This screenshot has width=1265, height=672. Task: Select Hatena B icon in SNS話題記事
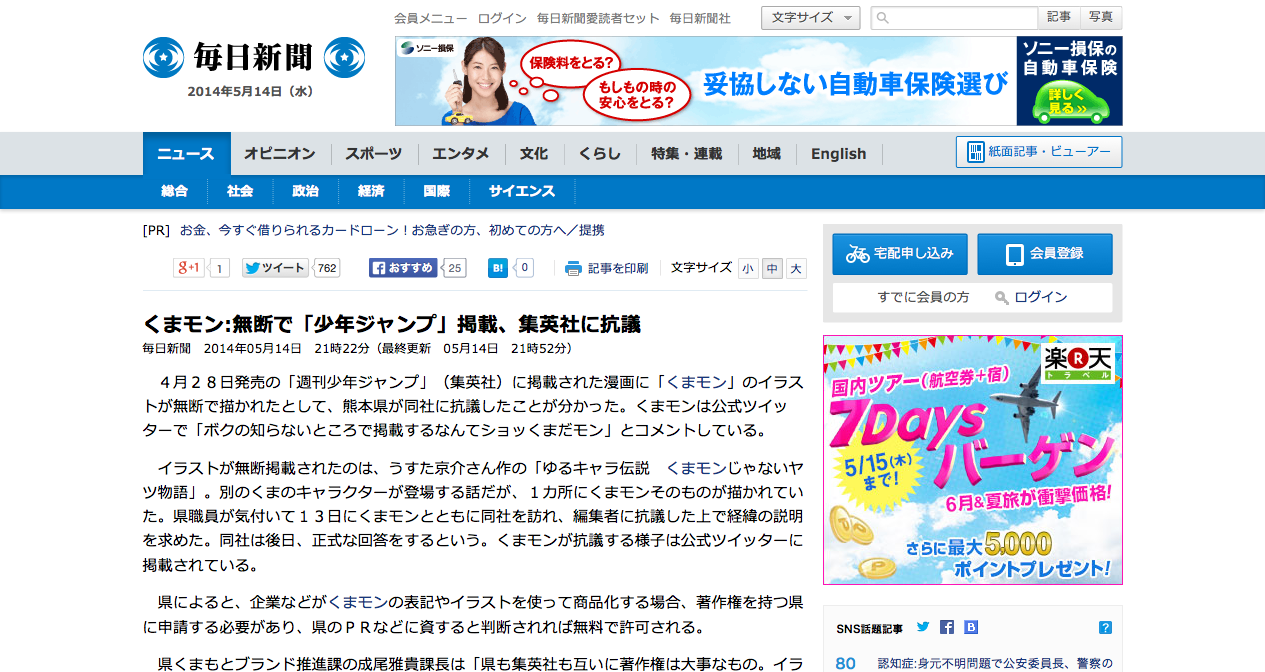pos(971,628)
